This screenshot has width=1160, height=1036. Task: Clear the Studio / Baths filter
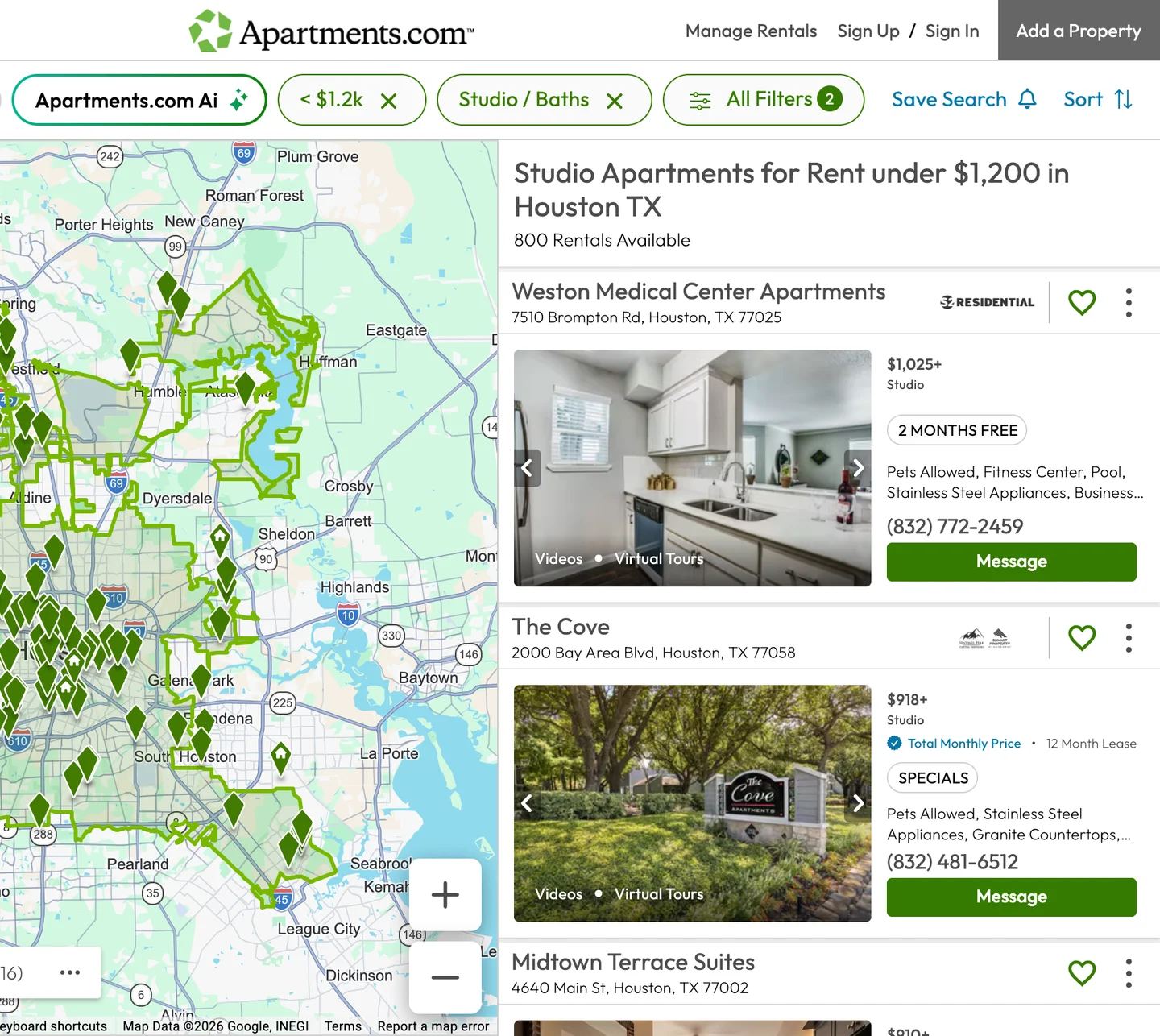coord(615,101)
